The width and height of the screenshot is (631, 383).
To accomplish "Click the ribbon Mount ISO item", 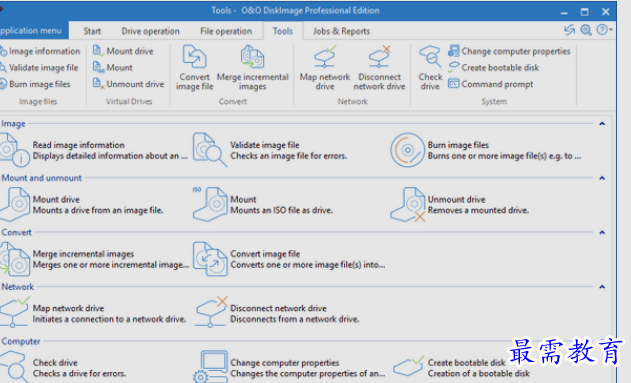I will tap(113, 68).
